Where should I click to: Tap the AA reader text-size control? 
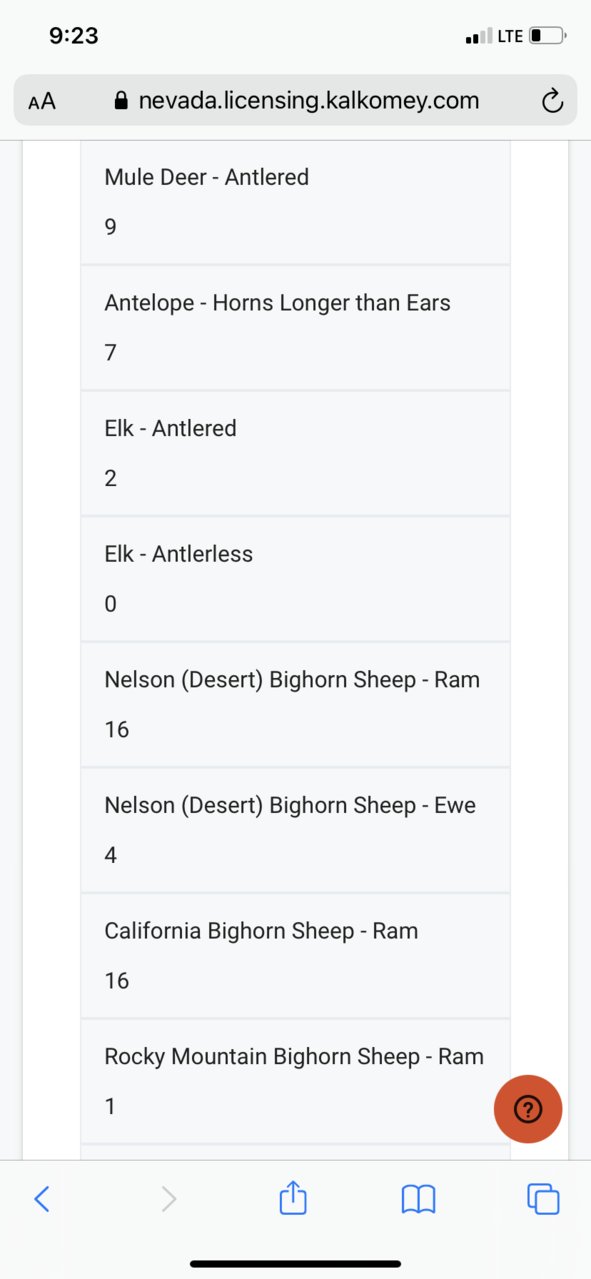pos(42,101)
